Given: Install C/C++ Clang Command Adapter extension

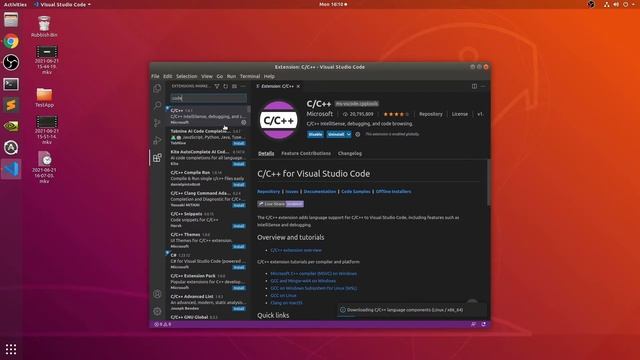Looking at the screenshot, I should coord(239,205).
